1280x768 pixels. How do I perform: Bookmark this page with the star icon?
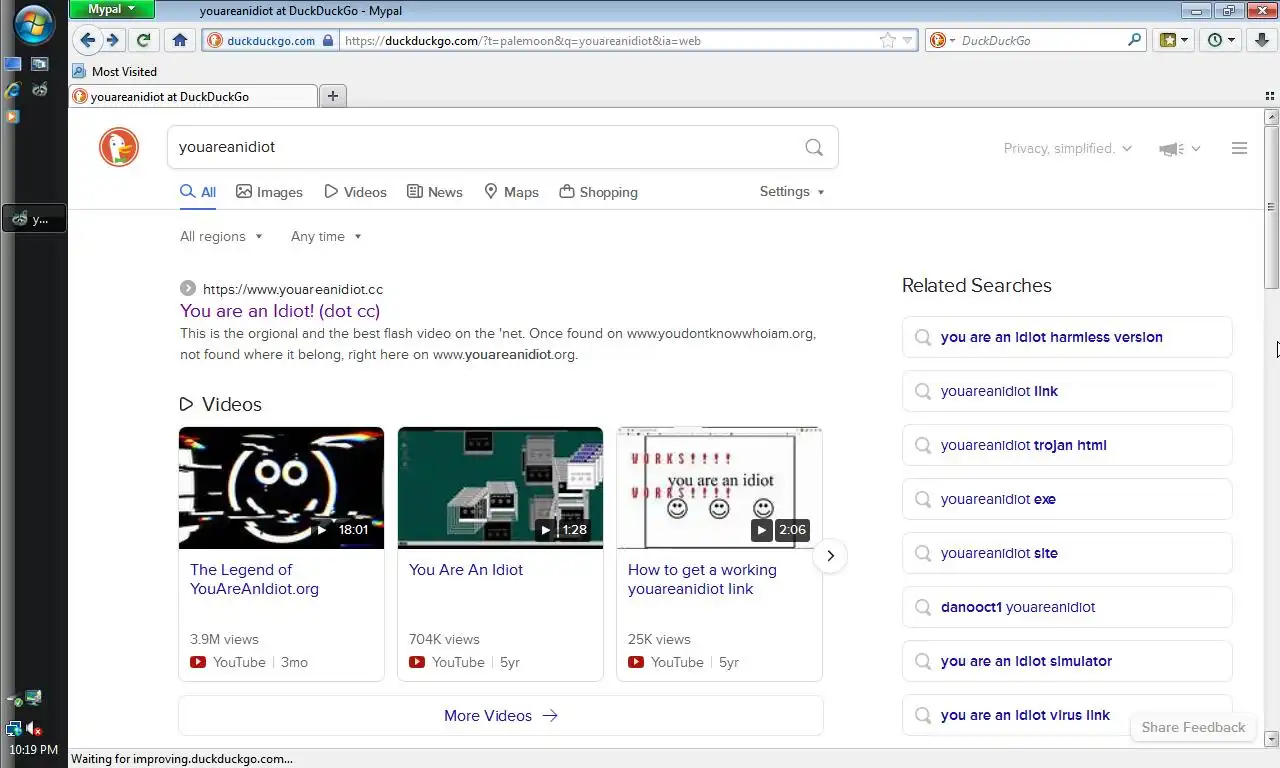888,41
